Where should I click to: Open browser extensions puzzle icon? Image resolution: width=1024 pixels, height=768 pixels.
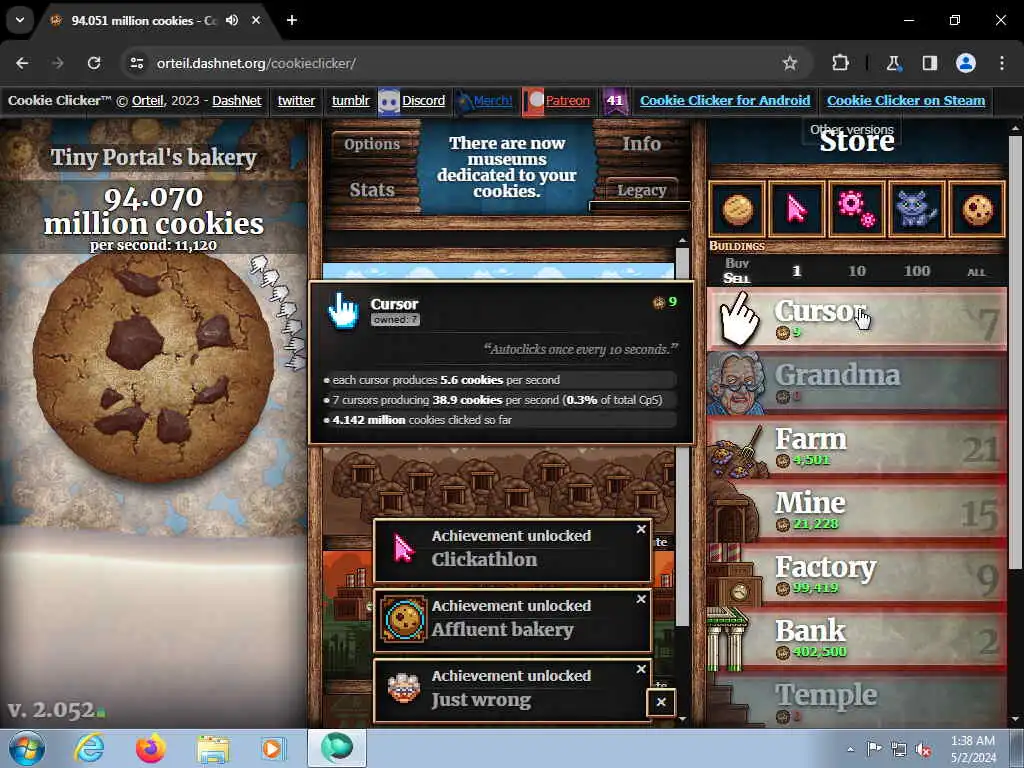pos(840,63)
